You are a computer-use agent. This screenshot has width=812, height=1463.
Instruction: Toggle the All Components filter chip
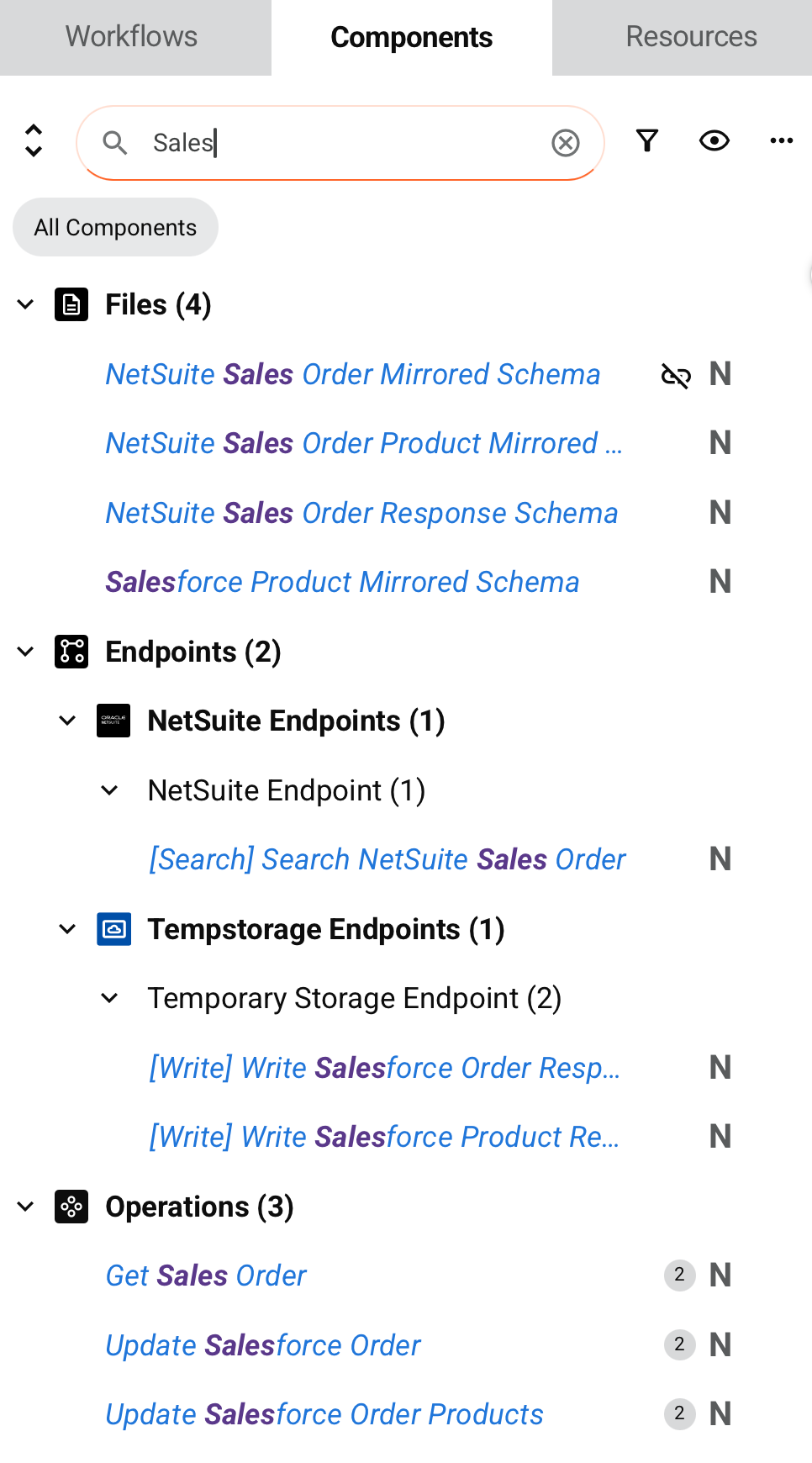pyautogui.click(x=115, y=227)
